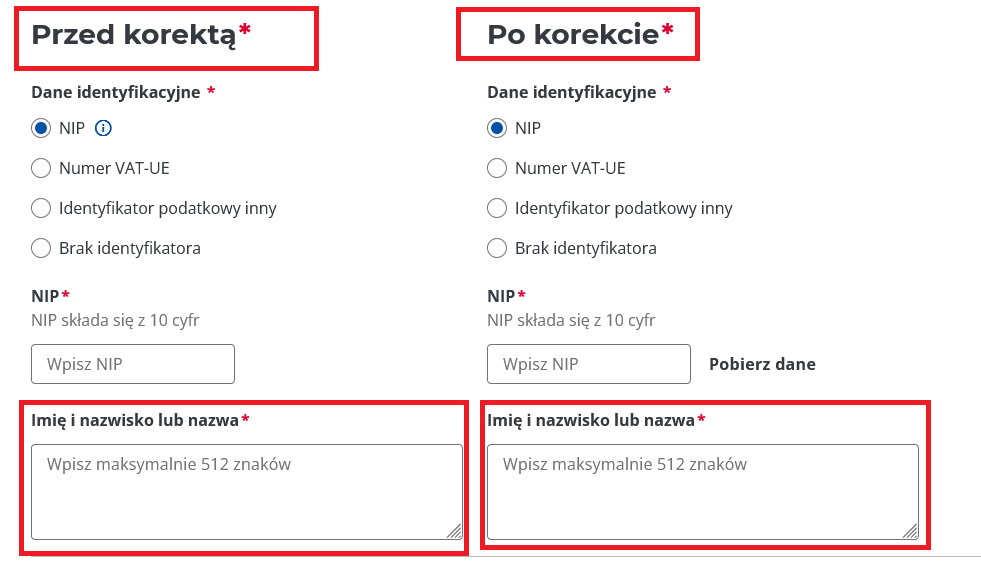Select Numer VAT-UE under Przed korektą
Viewport: 981px width, 571px height.
pos(41,168)
